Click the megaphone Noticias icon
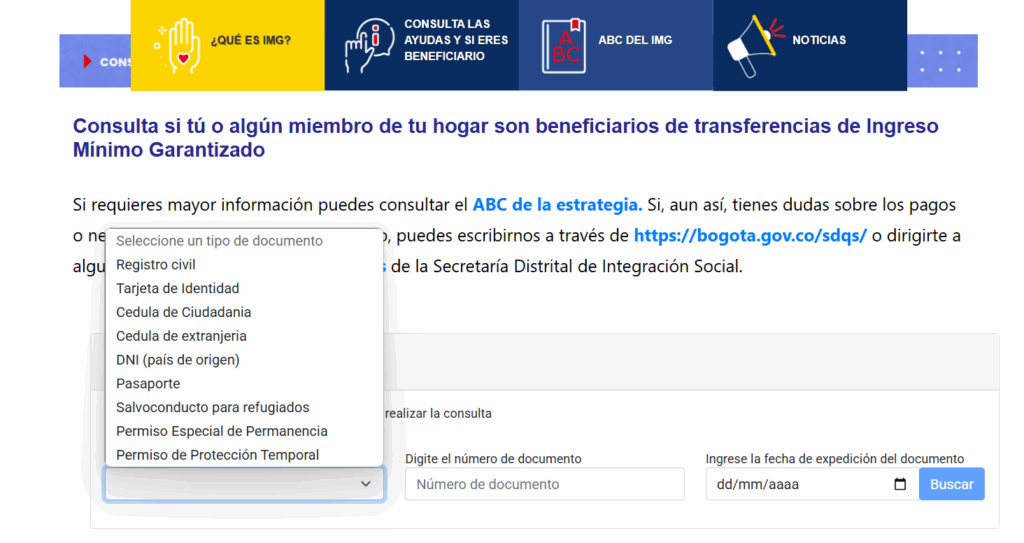The image size is (1024, 543). pyautogui.click(x=755, y=46)
